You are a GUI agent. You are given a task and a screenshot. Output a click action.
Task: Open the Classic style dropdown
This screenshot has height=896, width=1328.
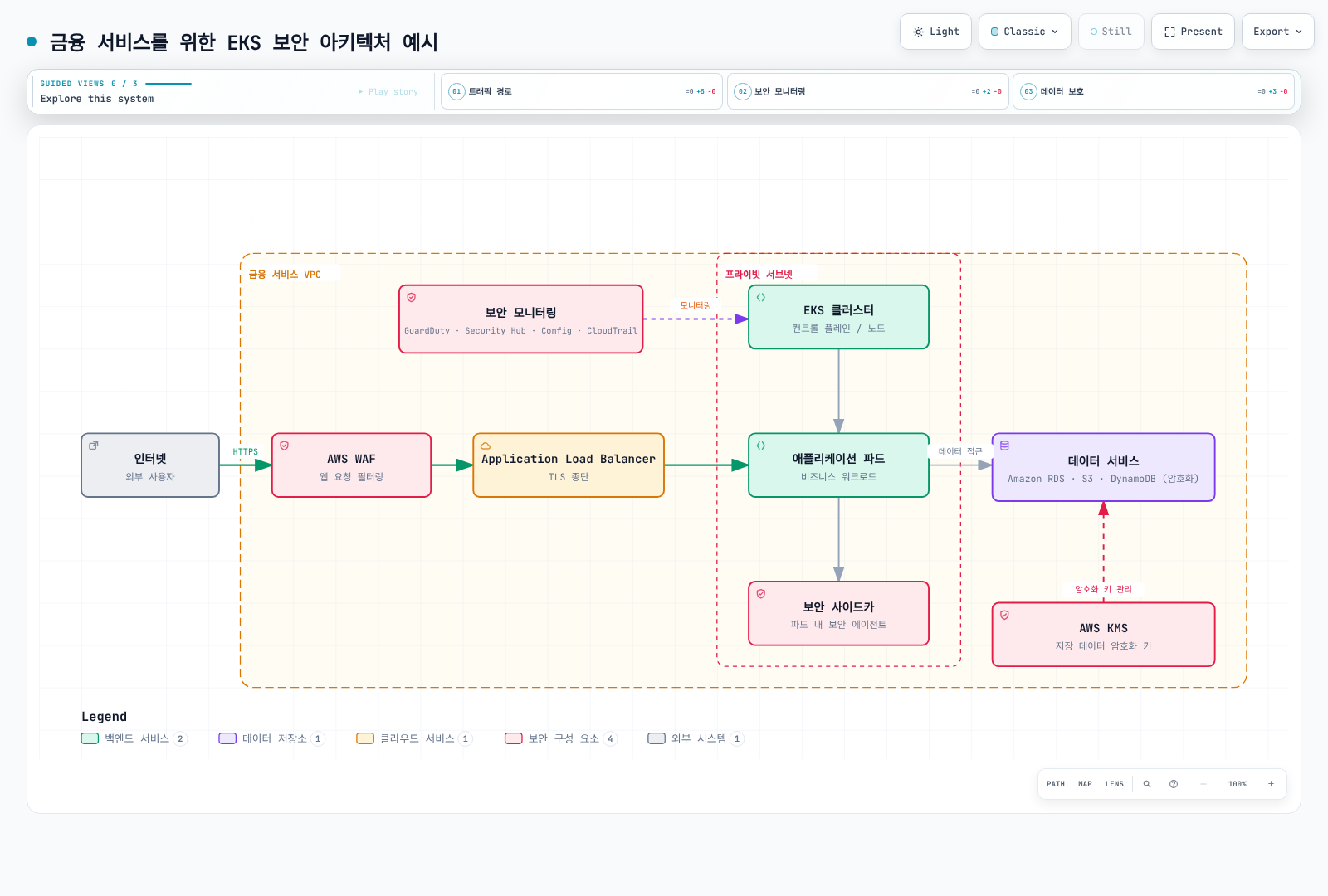click(1024, 32)
